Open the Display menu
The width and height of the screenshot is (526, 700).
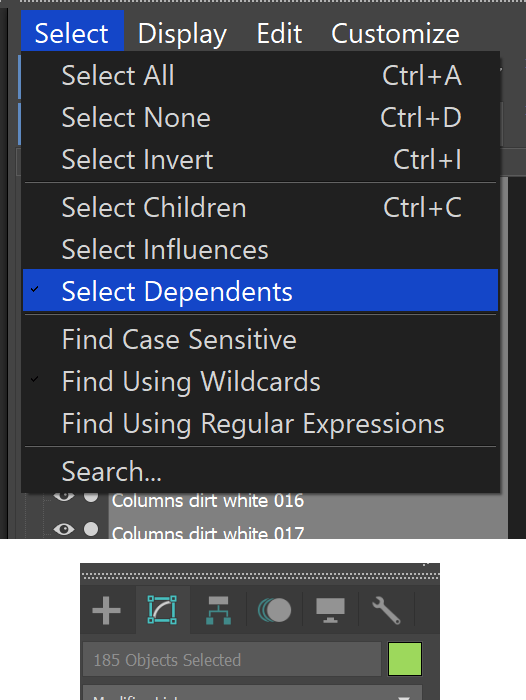(182, 34)
